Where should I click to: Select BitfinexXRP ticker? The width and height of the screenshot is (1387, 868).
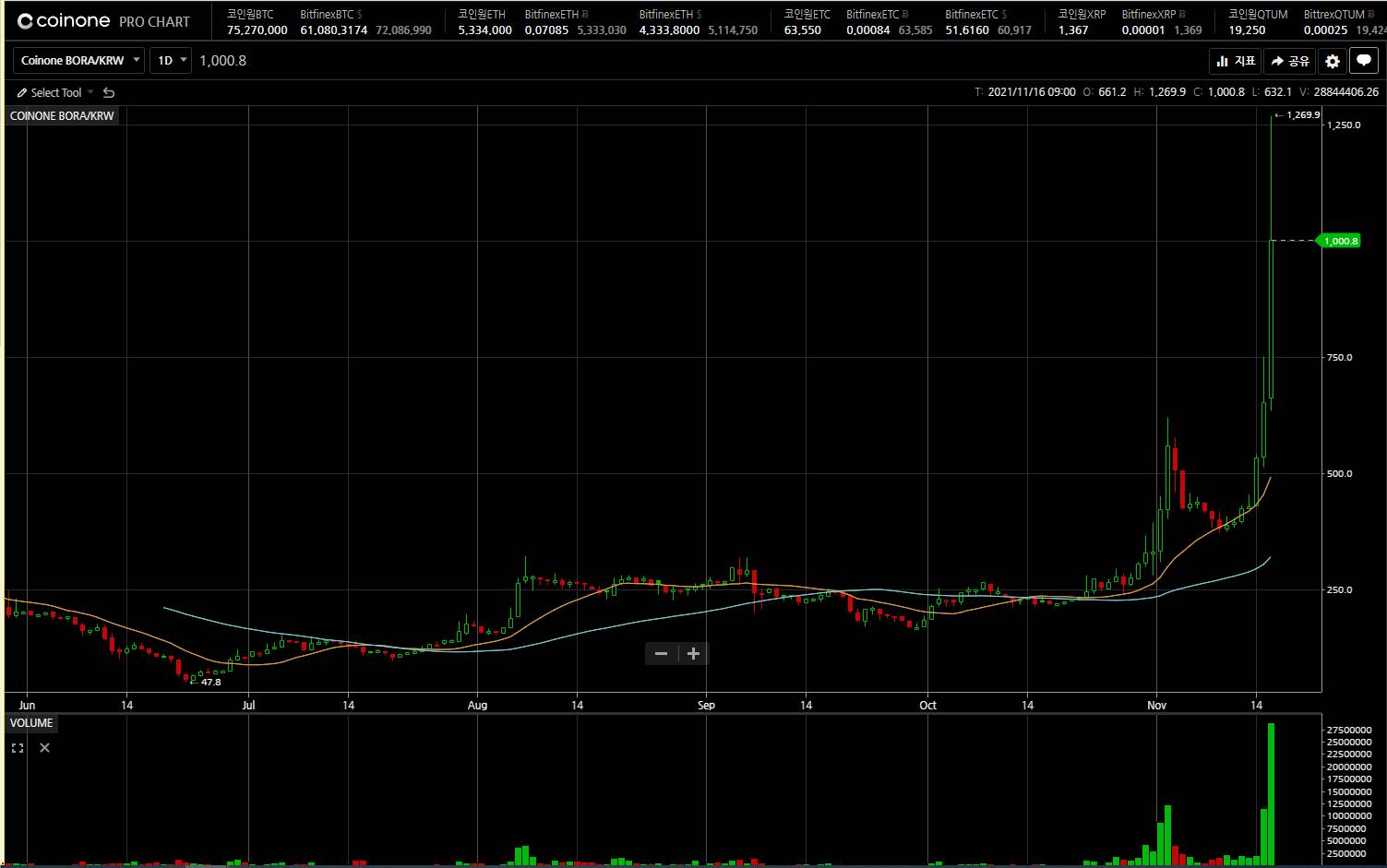pyautogui.click(x=1162, y=22)
